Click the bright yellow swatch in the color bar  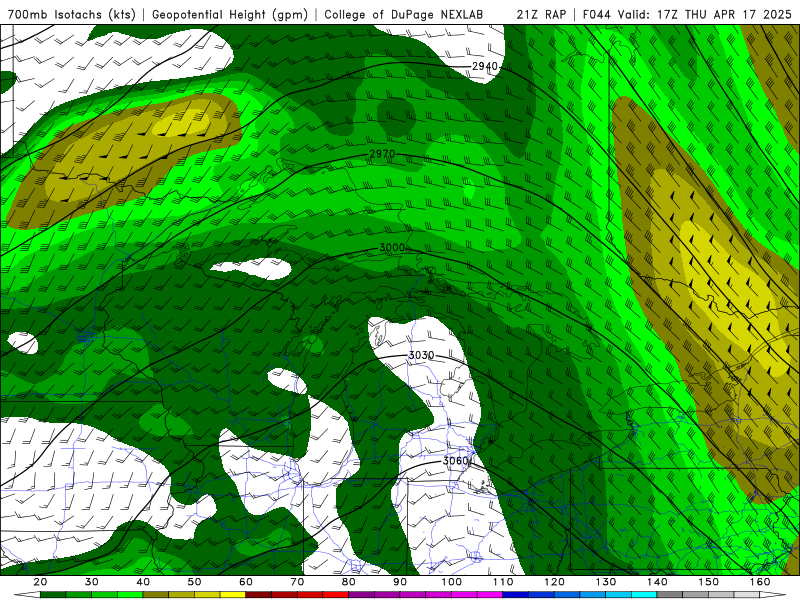[233, 595]
